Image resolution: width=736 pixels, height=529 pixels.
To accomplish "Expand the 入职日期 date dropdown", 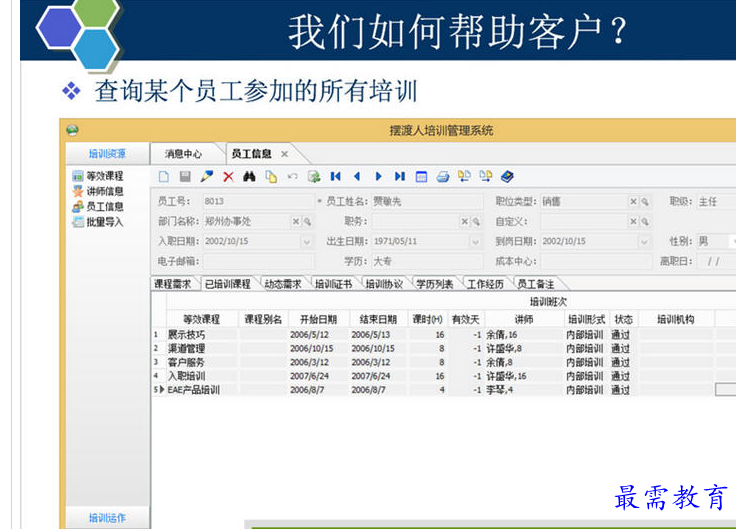I will (307, 242).
